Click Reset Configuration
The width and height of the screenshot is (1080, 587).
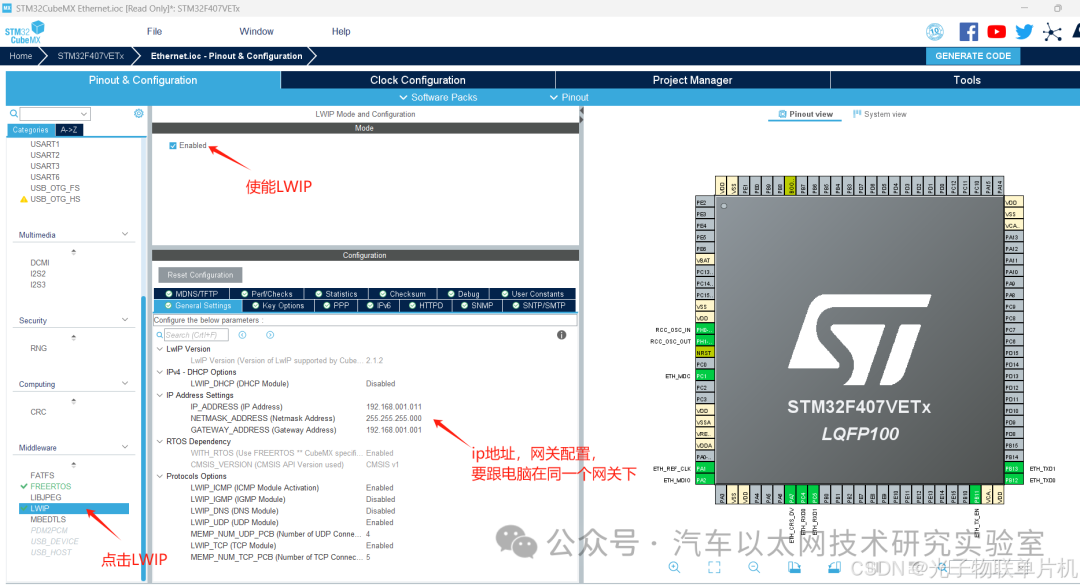[x=199, y=274]
